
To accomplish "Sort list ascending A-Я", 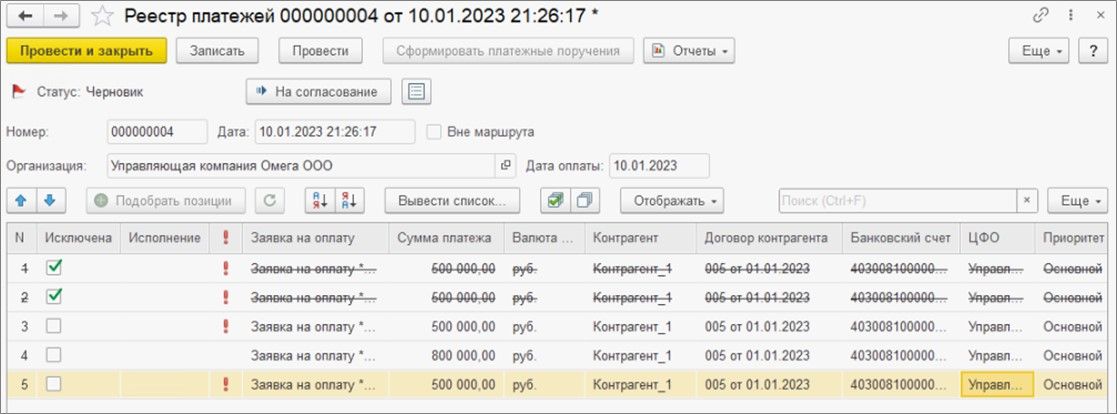I will point(320,200).
